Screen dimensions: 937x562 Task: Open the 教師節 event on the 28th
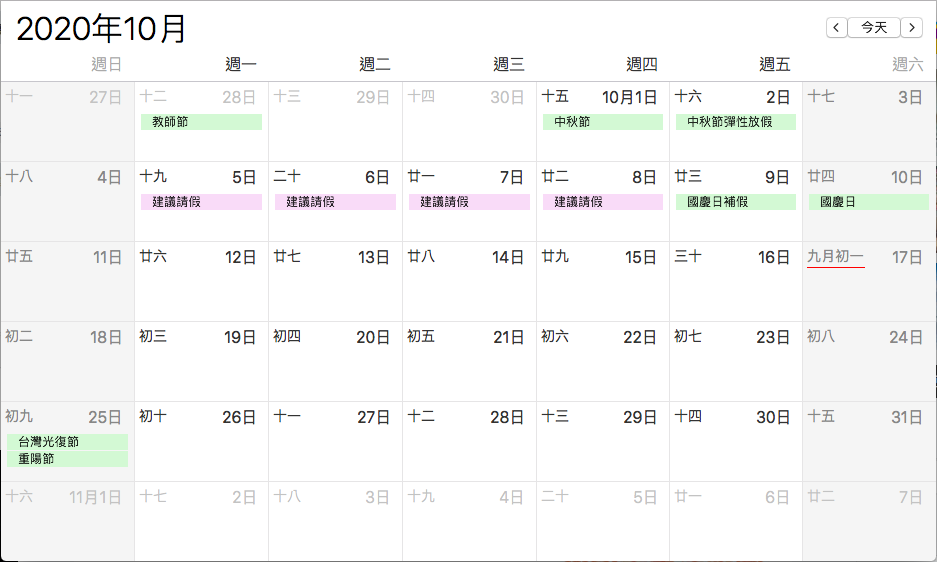click(x=201, y=122)
